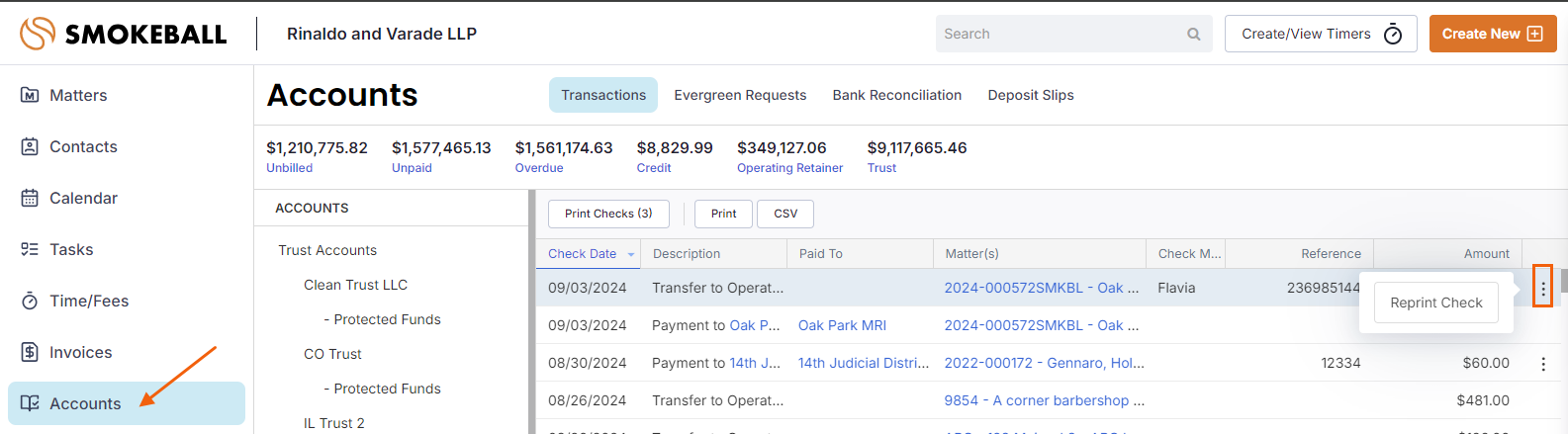Viewport: 1568px width, 434px height.
Task: Click the Trust total $9,117,665.46
Action: coord(917,156)
